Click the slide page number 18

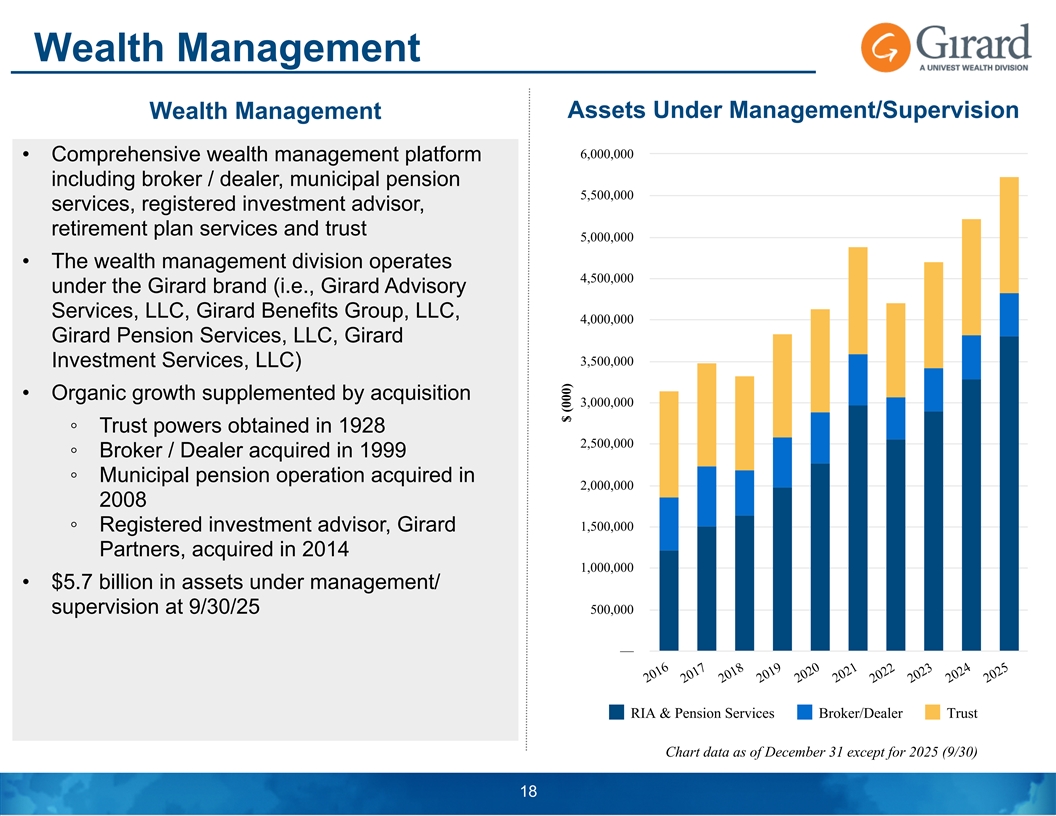(x=528, y=792)
